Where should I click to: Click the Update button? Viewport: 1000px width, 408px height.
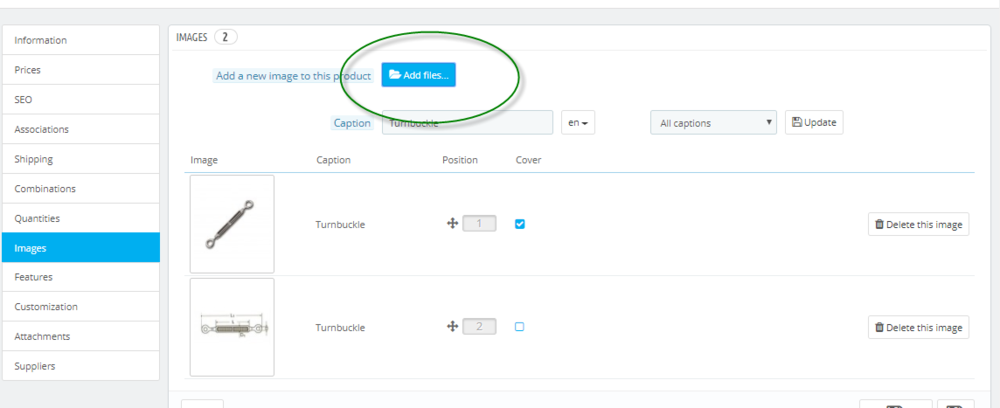point(814,122)
